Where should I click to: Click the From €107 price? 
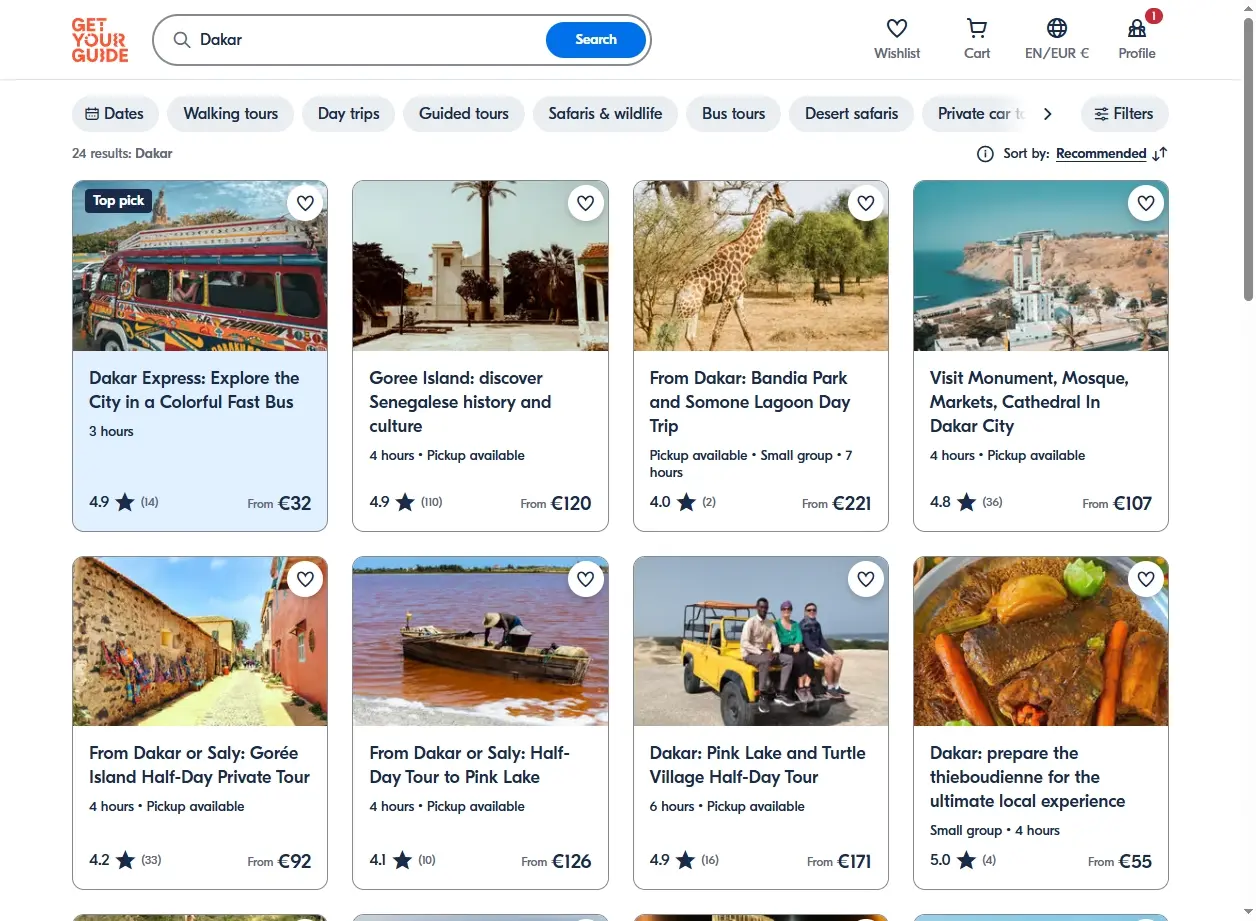pyautogui.click(x=1117, y=503)
